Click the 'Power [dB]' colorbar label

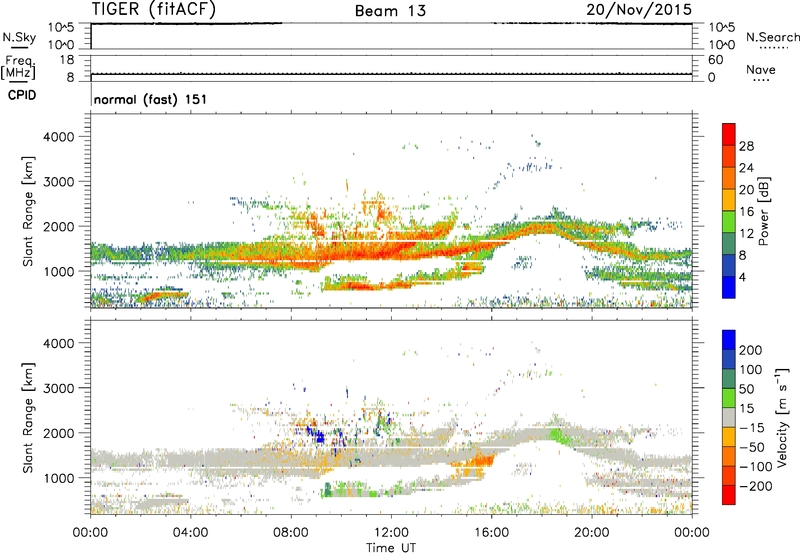[x=764, y=211]
